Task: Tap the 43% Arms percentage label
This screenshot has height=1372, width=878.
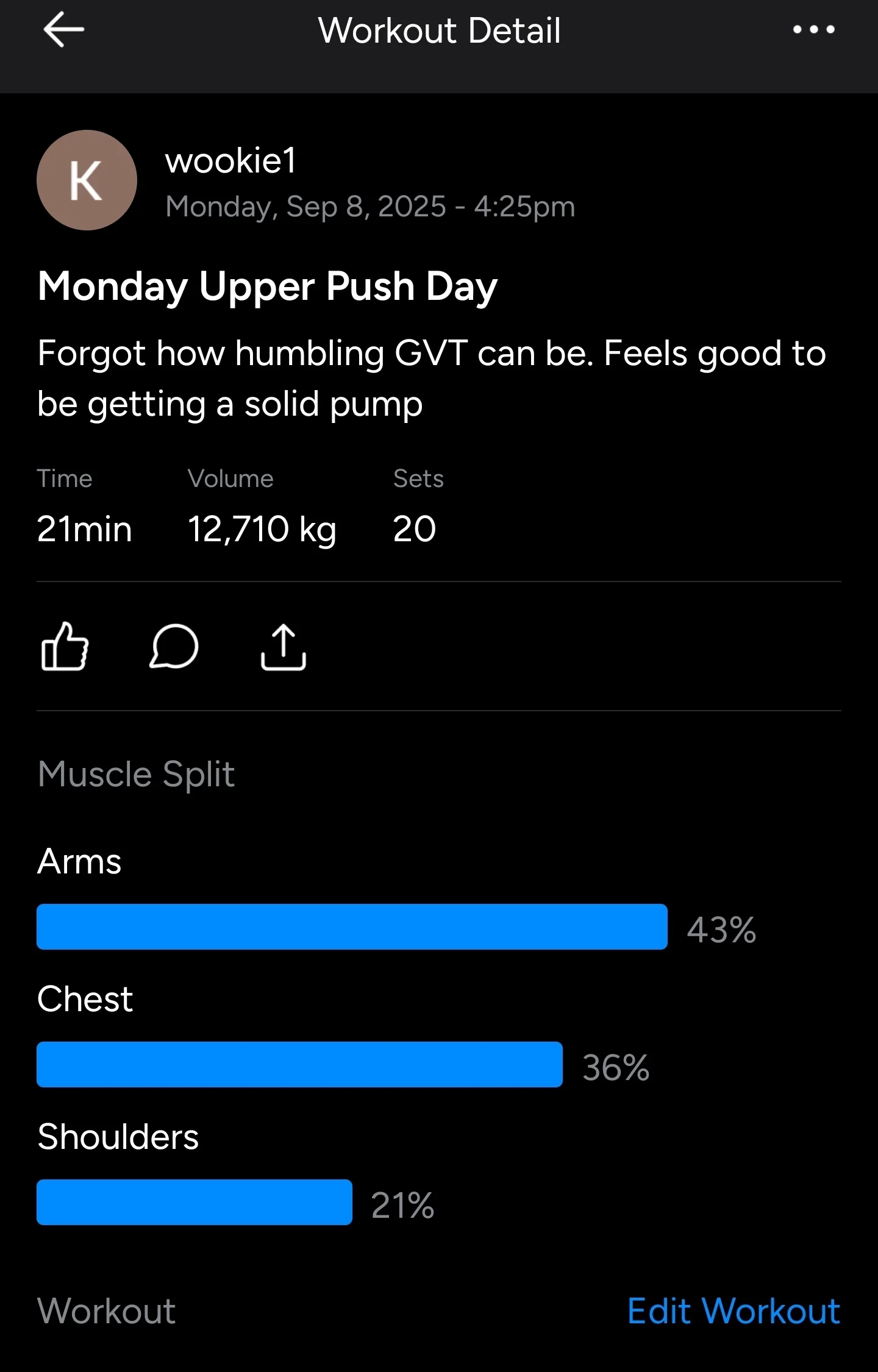Action: [722, 930]
